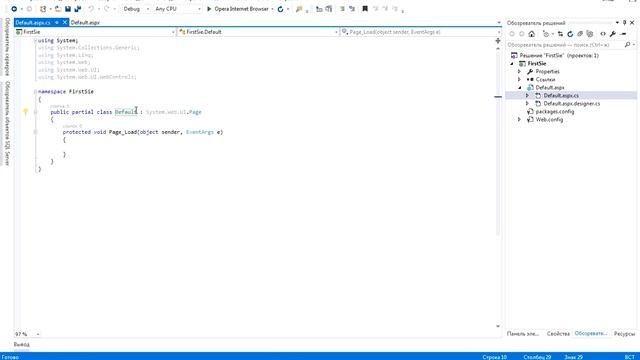Select the Обозревате... bottom panel tab

click(x=591, y=333)
